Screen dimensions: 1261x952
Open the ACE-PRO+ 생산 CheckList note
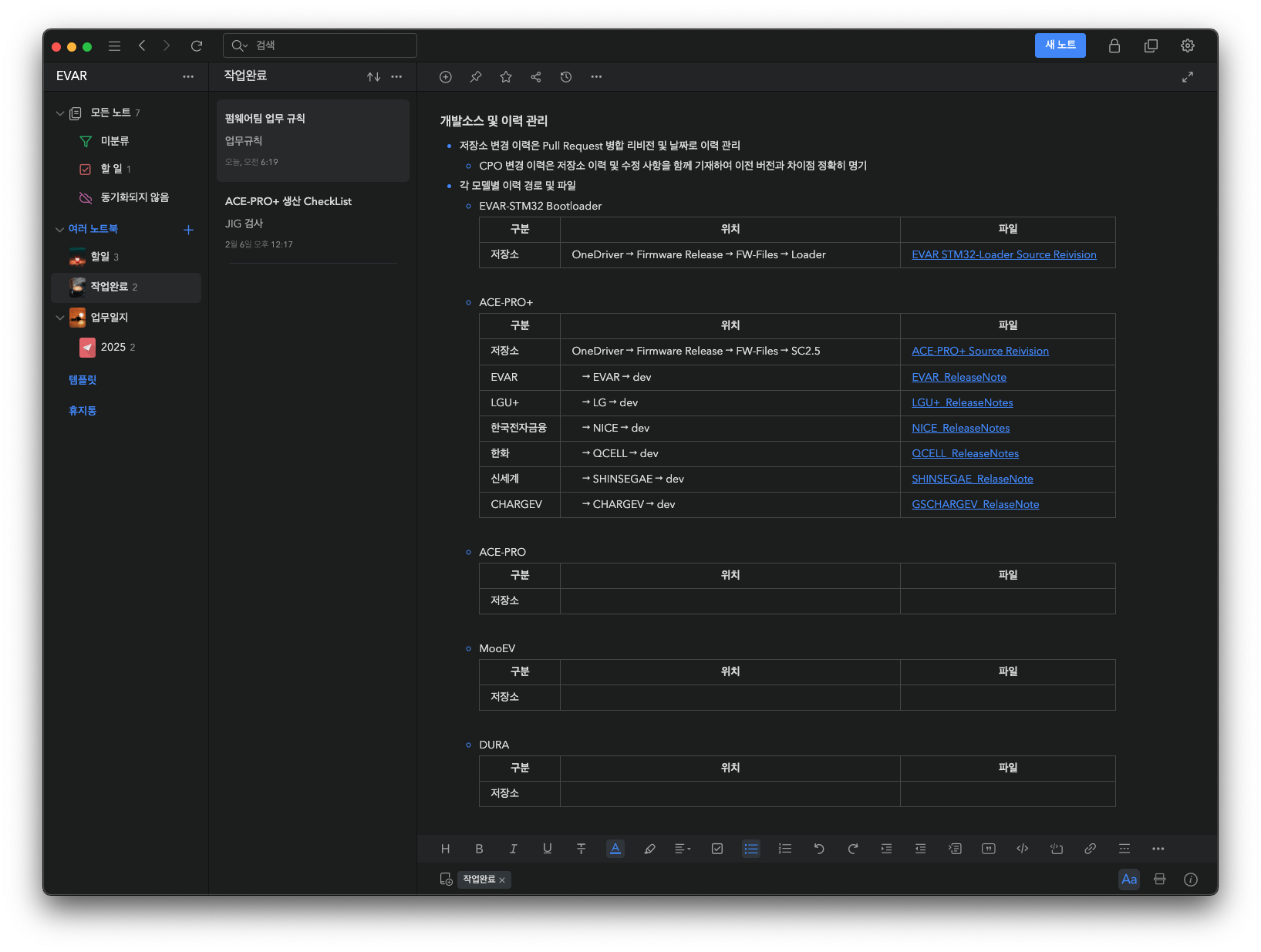pos(313,223)
